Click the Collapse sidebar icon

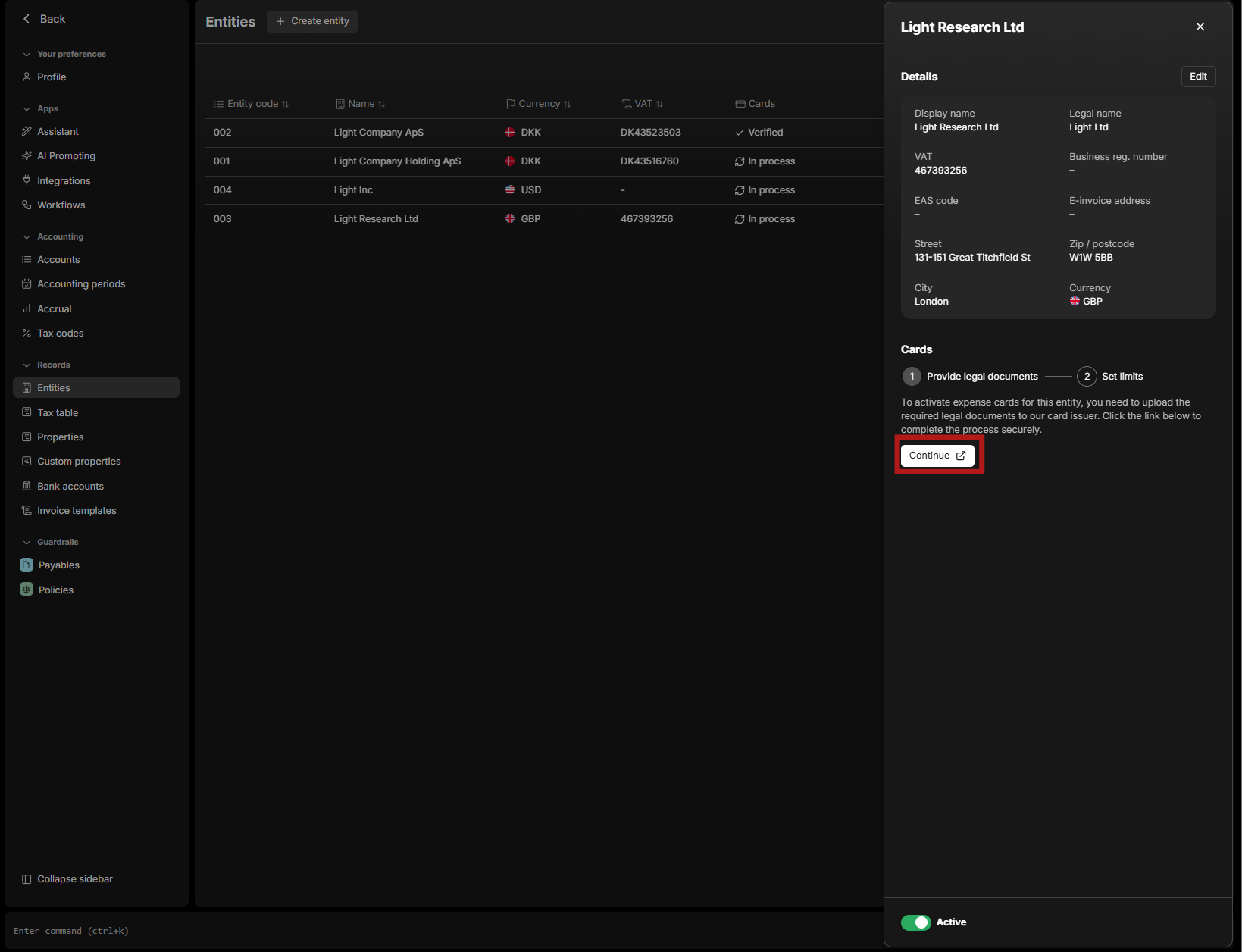click(x=27, y=879)
